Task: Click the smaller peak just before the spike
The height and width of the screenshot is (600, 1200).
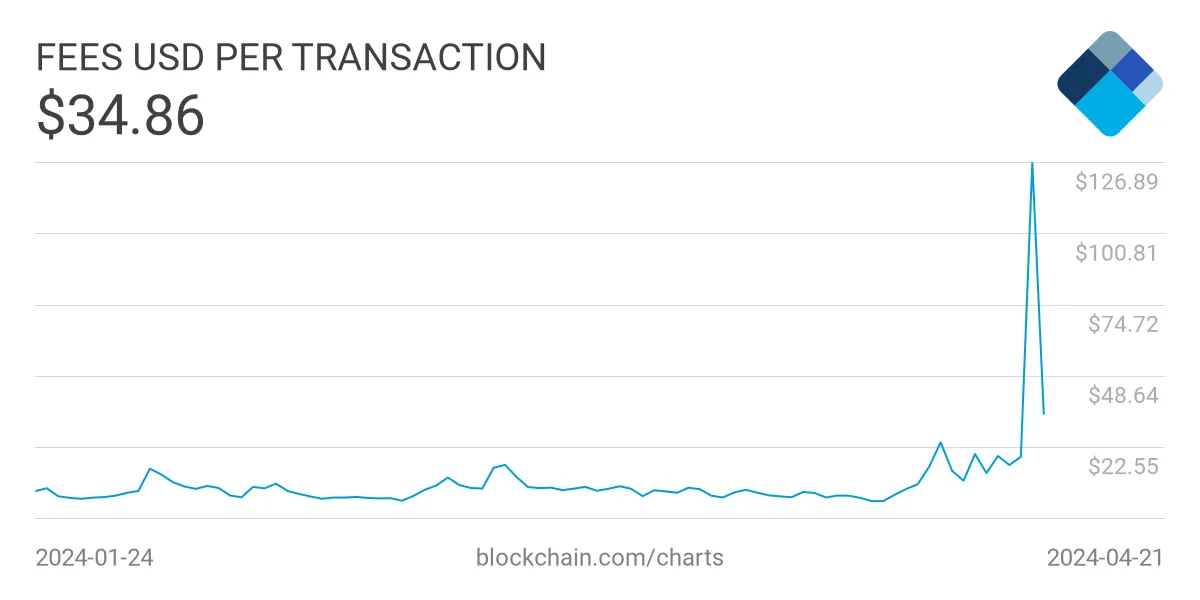Action: [940, 442]
